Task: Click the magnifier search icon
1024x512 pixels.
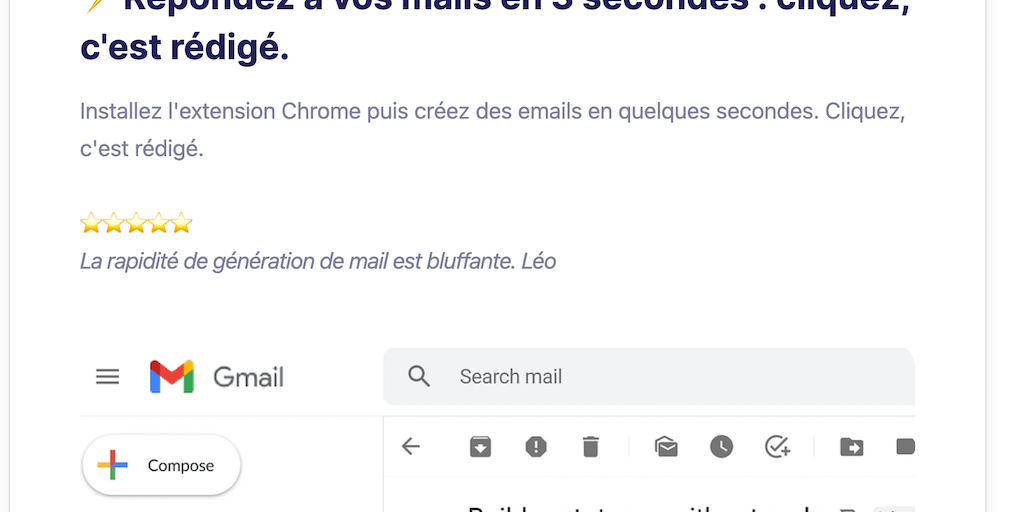Action: [419, 377]
